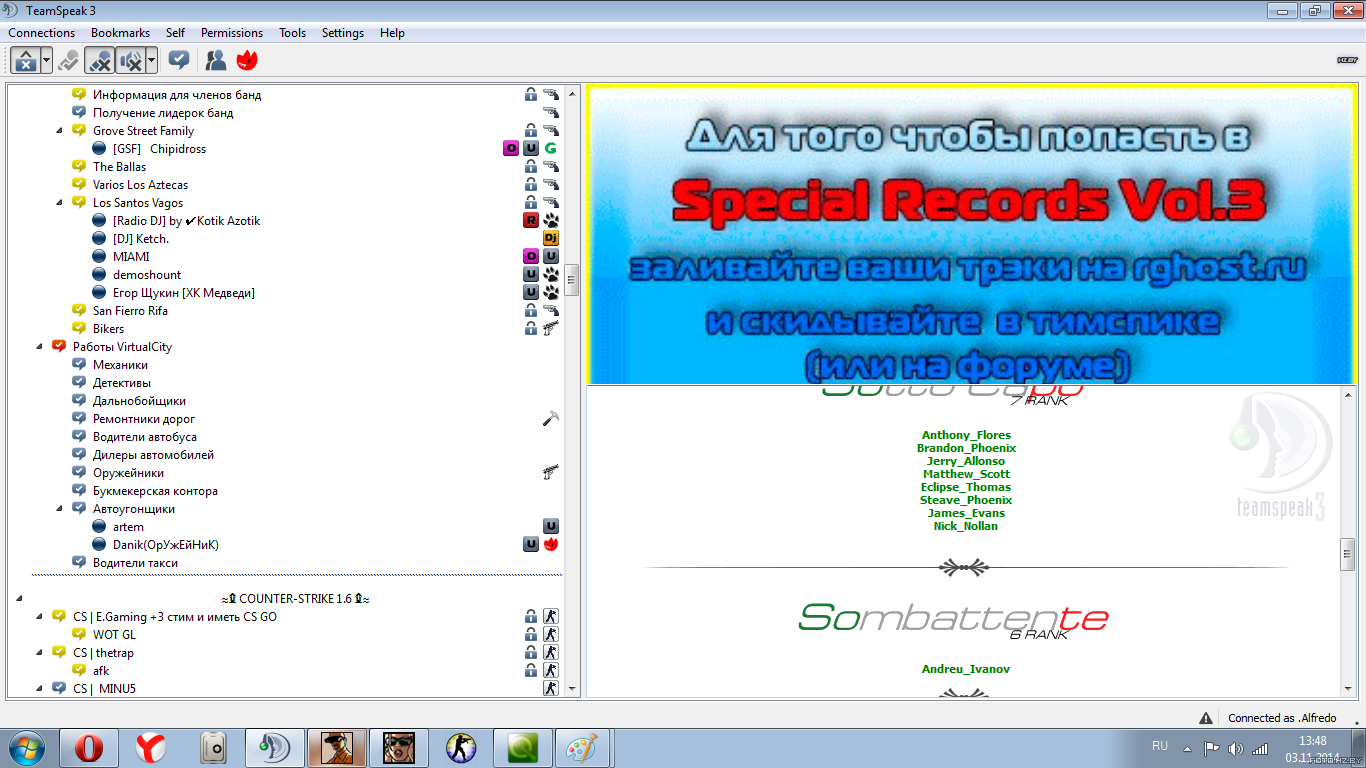Click the Andreu_Ivanov name in the description
The width and height of the screenshot is (1366, 768).
pyautogui.click(x=966, y=669)
